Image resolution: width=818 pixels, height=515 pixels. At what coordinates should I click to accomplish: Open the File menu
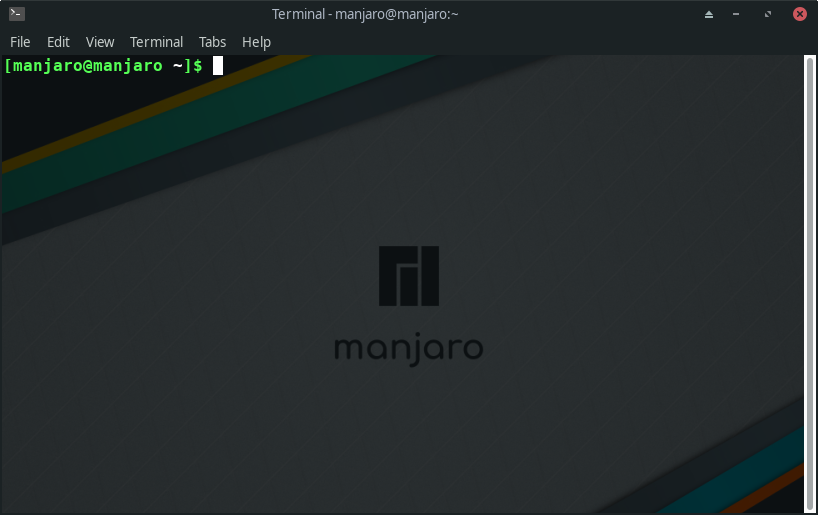pyautogui.click(x=20, y=42)
